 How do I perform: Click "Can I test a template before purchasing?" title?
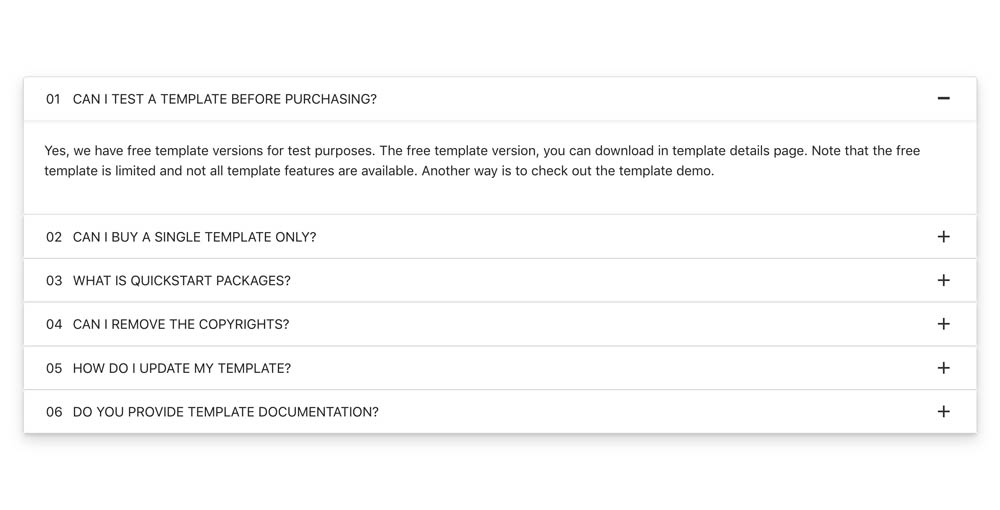(x=225, y=99)
